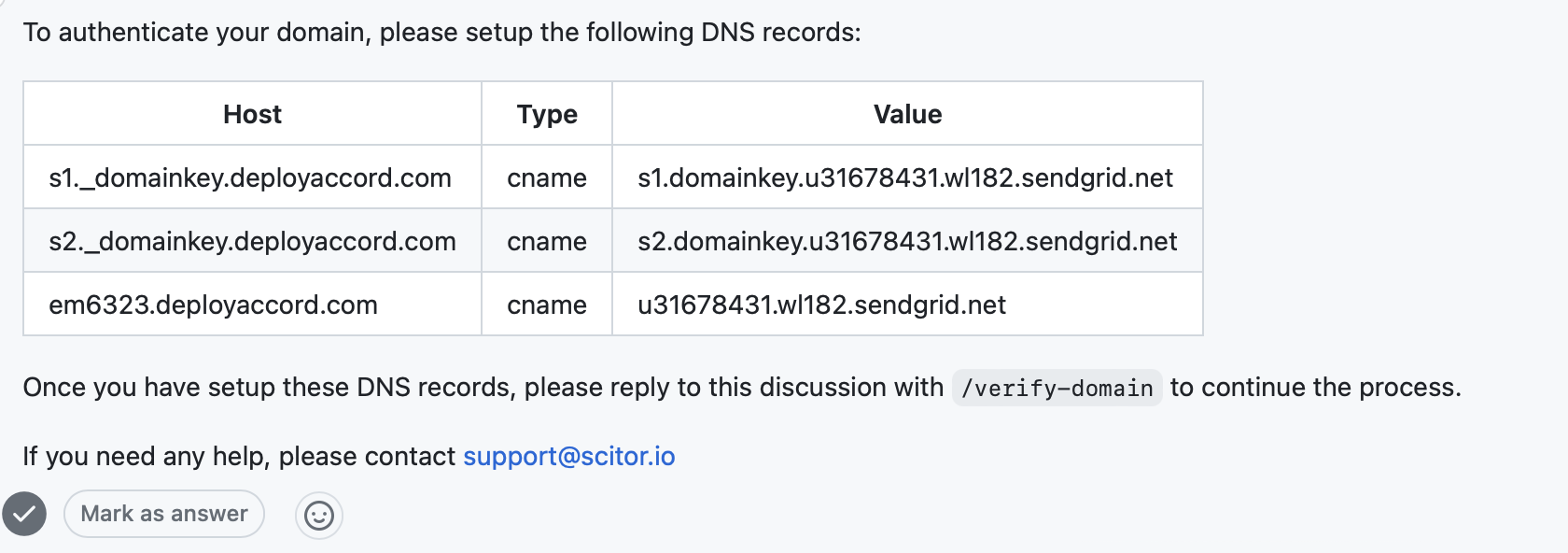
Task: Select the s1._domainkey.deployaccord.com host cell
Action: click(250, 177)
